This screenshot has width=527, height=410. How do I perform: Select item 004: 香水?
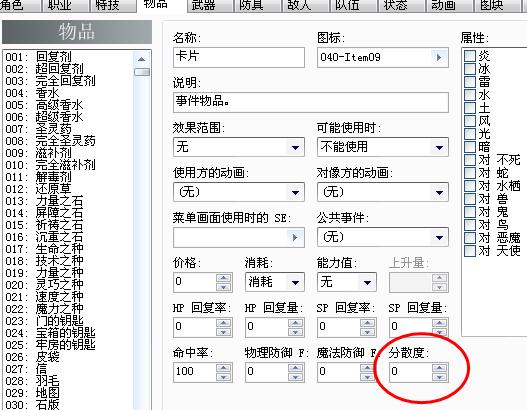click(x=68, y=93)
